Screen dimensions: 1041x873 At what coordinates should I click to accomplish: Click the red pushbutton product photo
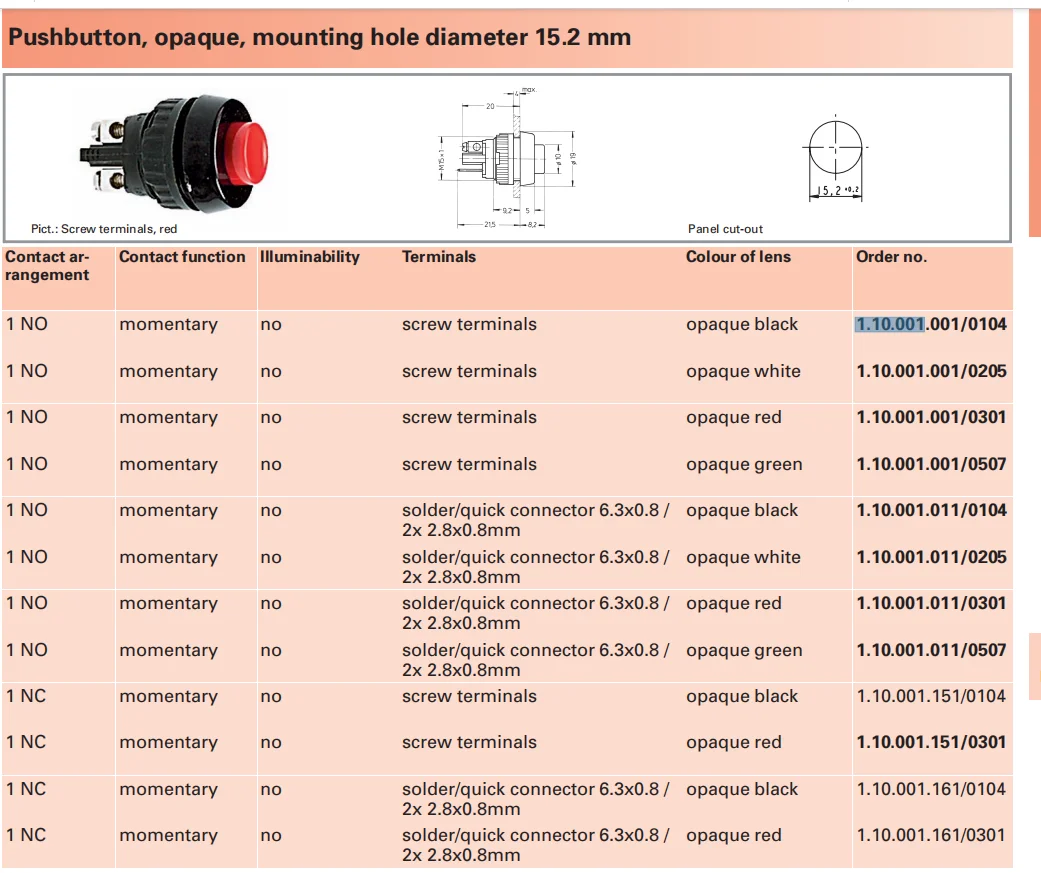pos(175,153)
